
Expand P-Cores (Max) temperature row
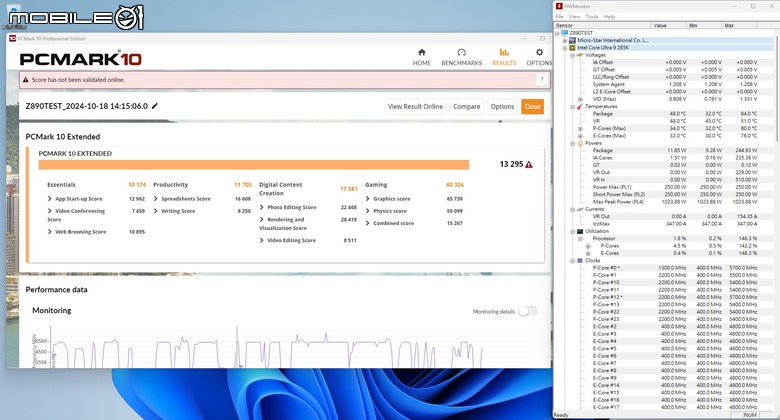[x=580, y=128]
